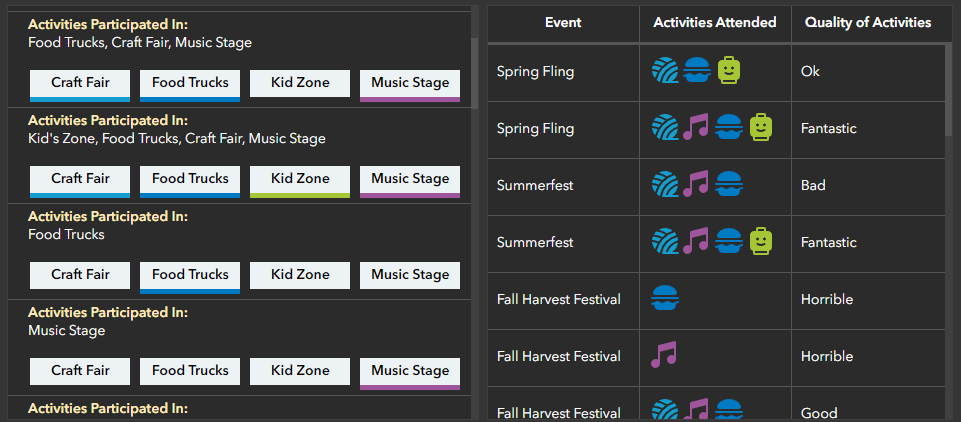Click the kid face icon in the Spring Fling Fantastic row

(x=761, y=128)
